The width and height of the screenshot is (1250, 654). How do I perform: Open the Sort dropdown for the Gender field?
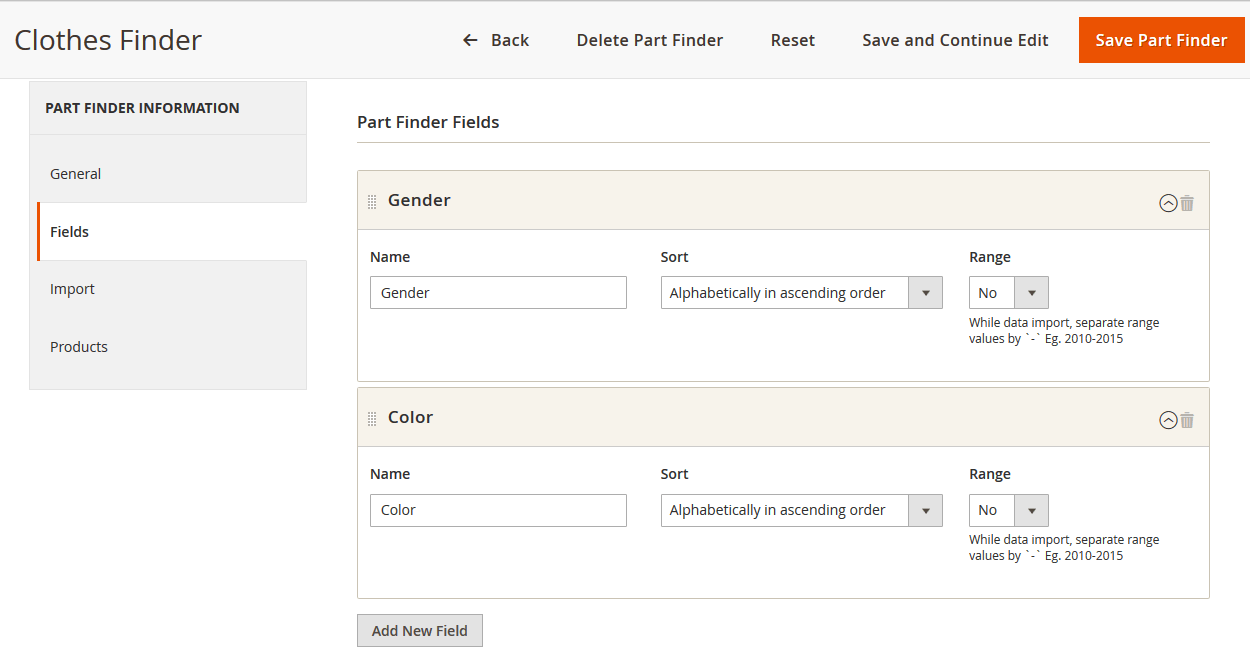(x=925, y=292)
